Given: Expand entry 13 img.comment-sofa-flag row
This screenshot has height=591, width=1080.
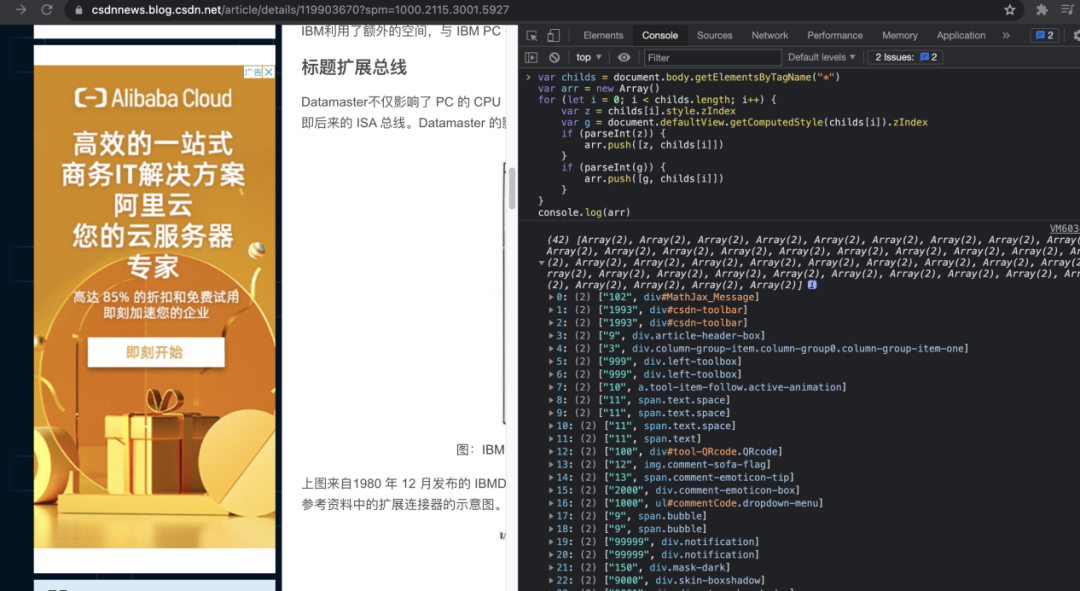Looking at the screenshot, I should coord(551,464).
